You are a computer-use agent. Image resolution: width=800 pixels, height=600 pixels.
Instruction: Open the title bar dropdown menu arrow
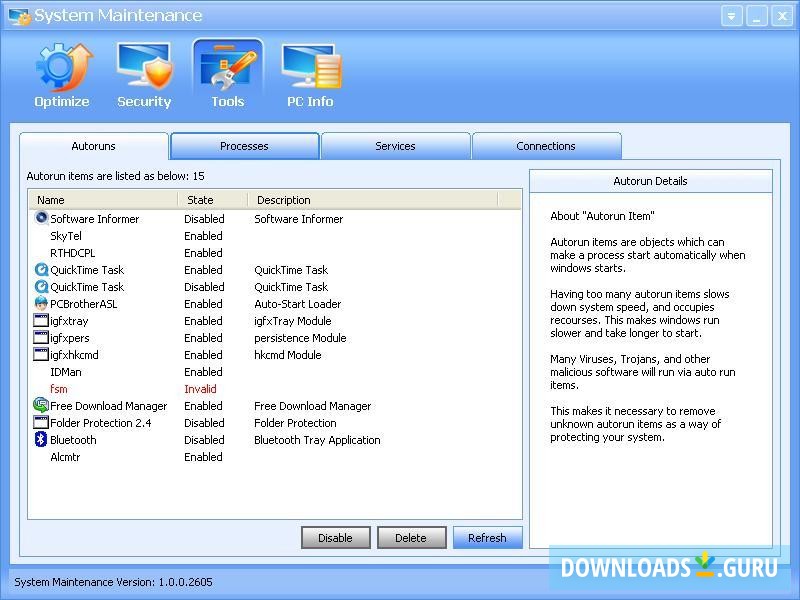click(732, 16)
